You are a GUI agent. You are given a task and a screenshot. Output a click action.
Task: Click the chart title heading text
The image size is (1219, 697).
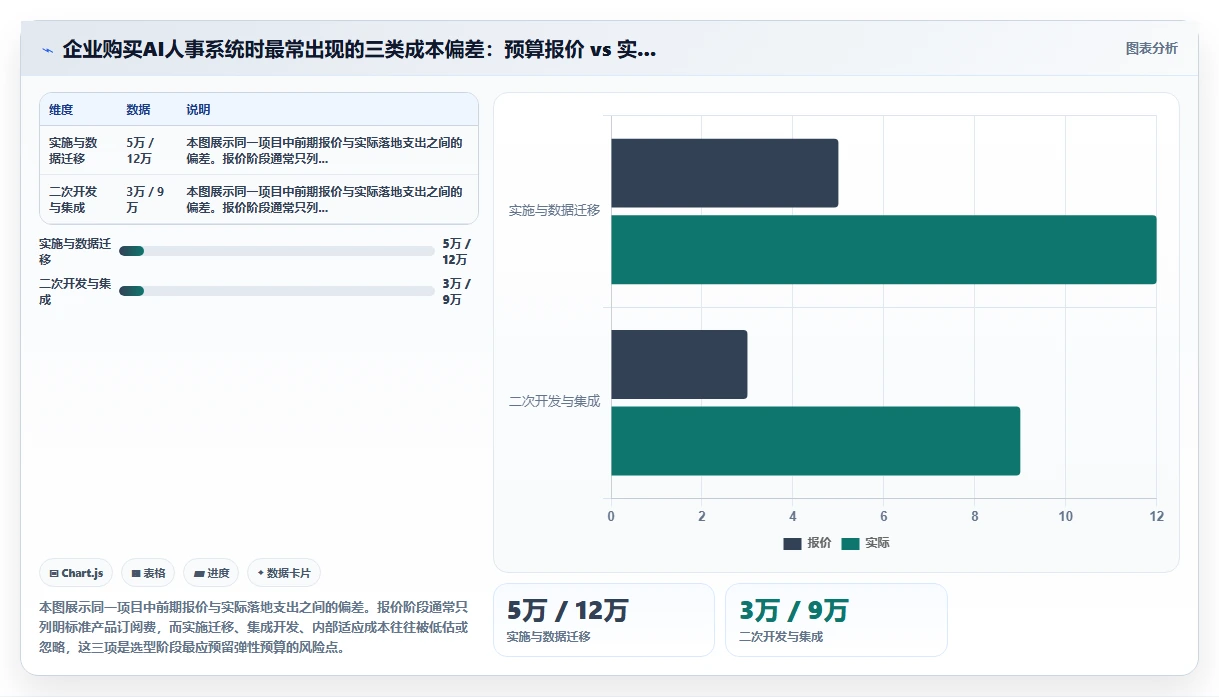click(x=359, y=49)
